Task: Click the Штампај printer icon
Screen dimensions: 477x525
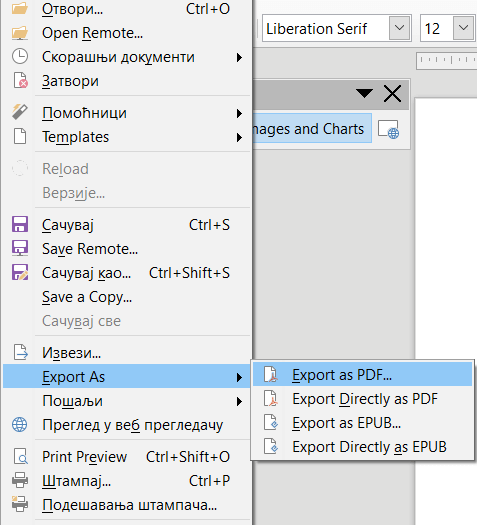Action: click(x=20, y=480)
